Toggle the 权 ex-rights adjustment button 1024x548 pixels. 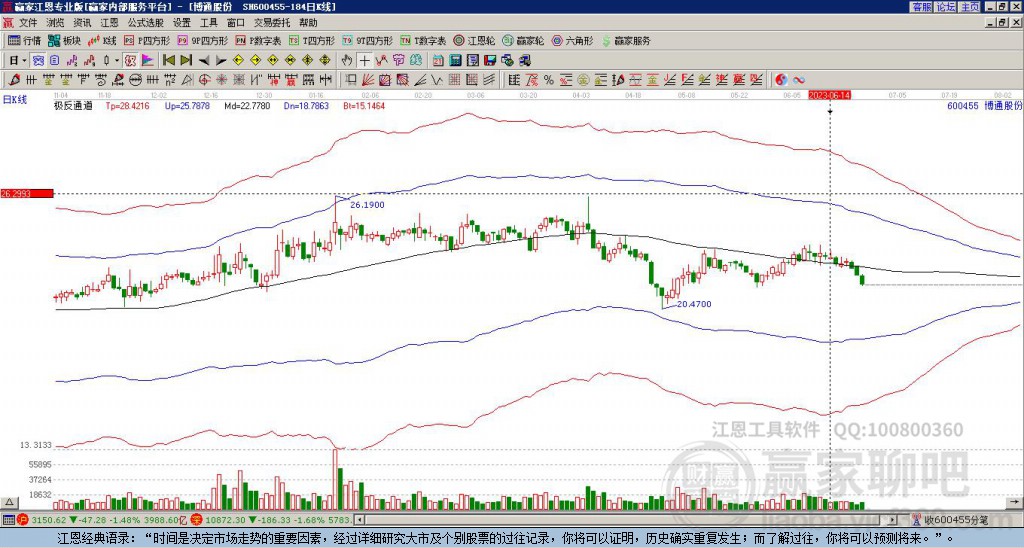(130, 61)
